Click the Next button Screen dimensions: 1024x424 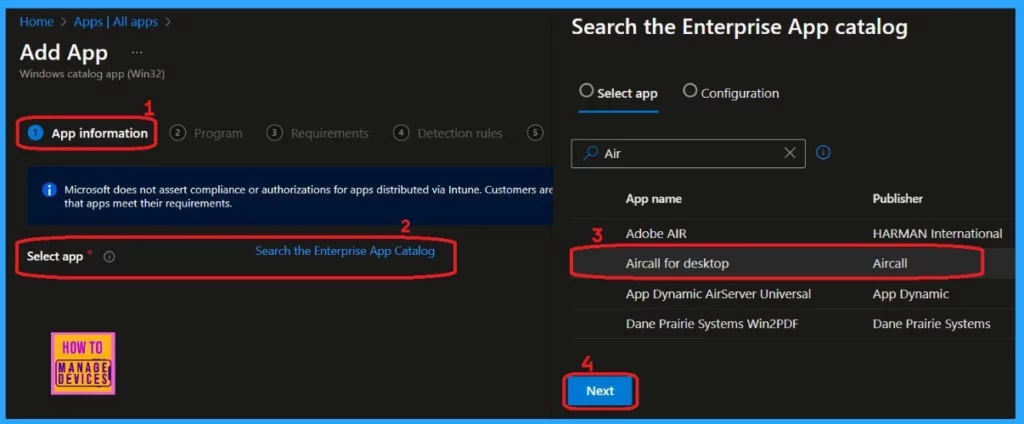coord(600,391)
